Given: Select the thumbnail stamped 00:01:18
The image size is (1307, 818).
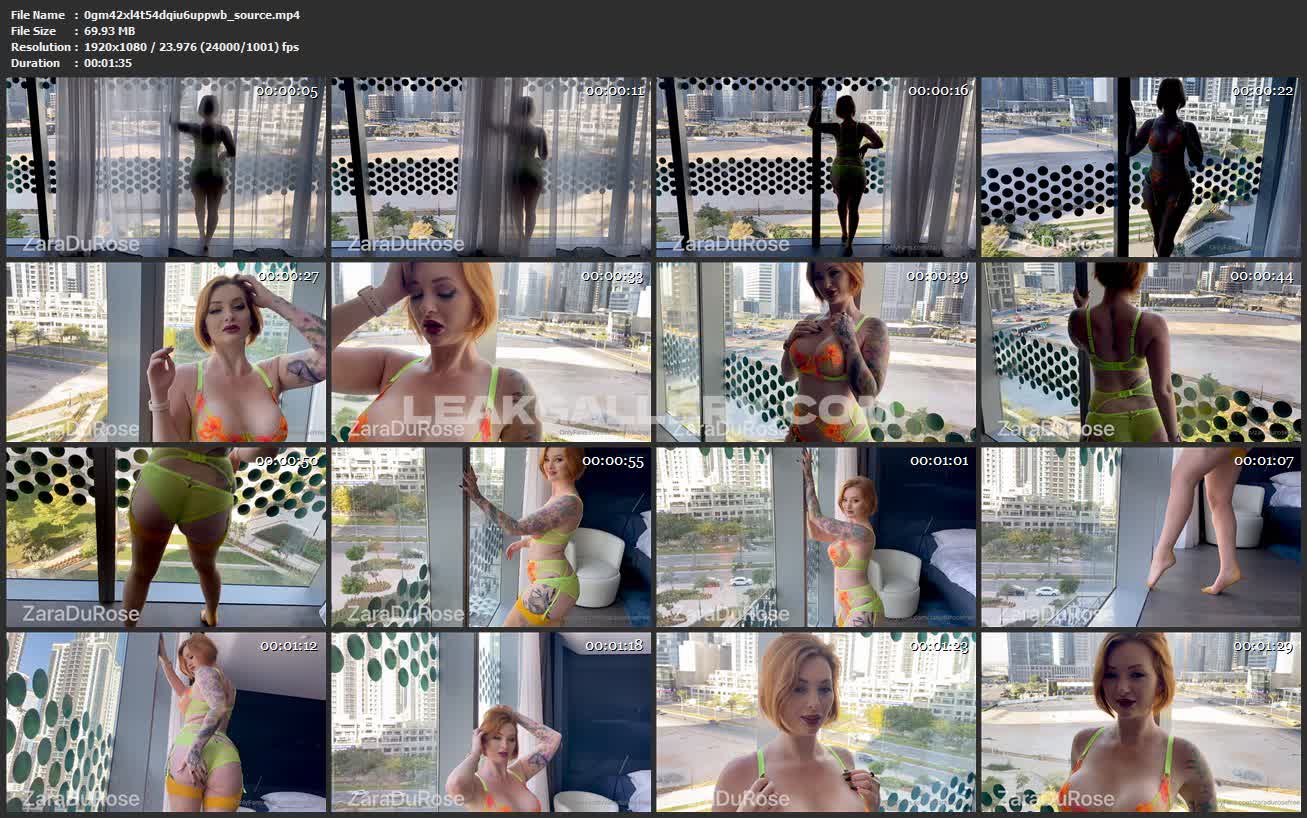Looking at the screenshot, I should point(491,721).
